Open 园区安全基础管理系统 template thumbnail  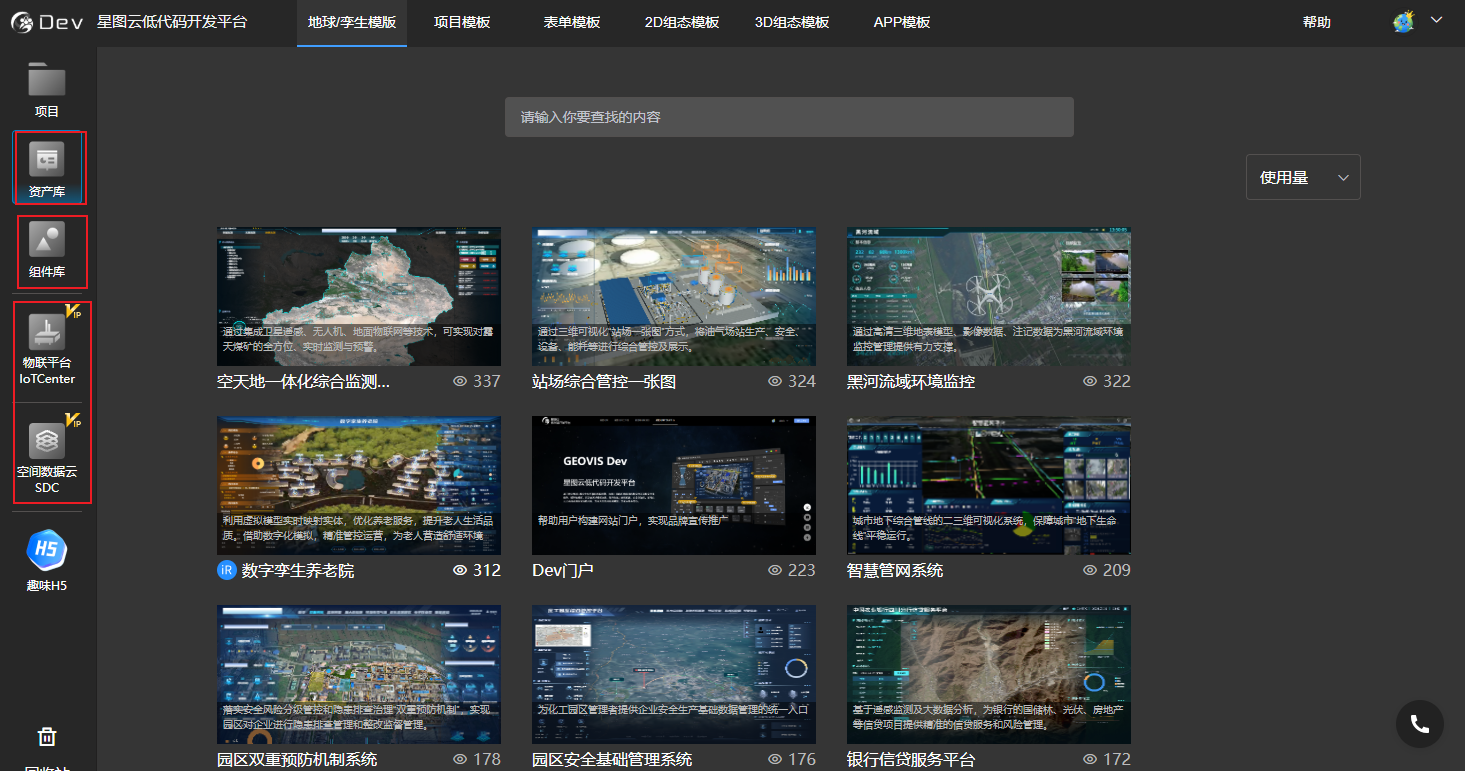[674, 674]
